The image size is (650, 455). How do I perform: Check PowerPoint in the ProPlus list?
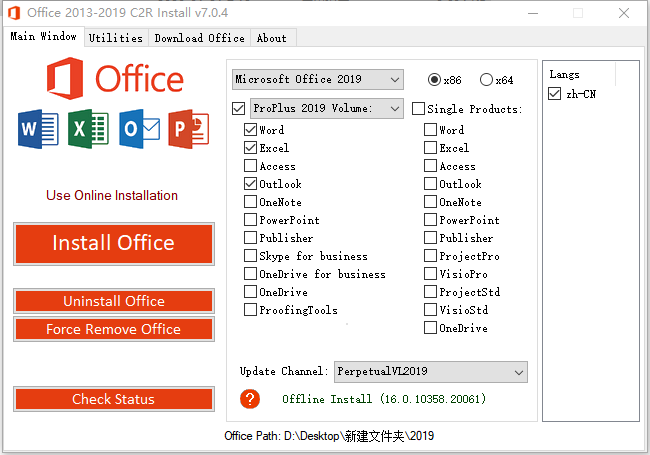(x=250, y=220)
